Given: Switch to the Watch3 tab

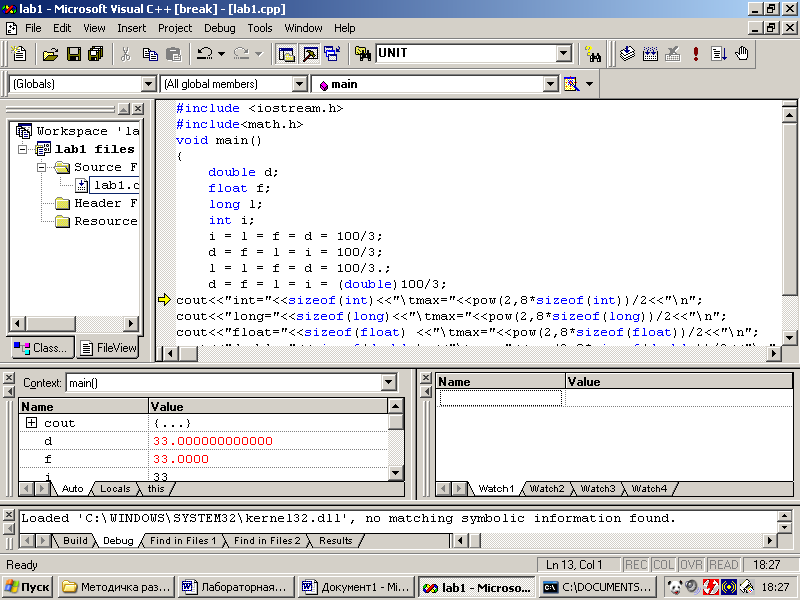Looking at the screenshot, I should click(x=597, y=489).
